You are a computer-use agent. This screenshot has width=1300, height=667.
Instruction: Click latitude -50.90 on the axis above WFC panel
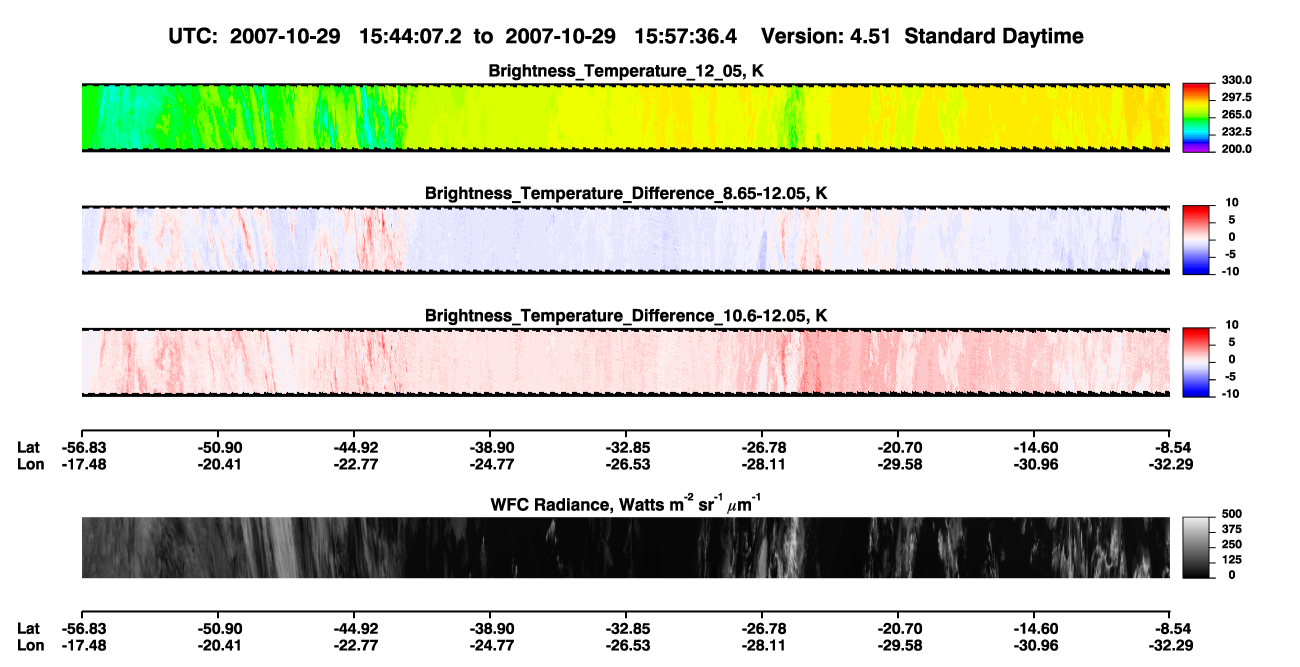(218, 448)
